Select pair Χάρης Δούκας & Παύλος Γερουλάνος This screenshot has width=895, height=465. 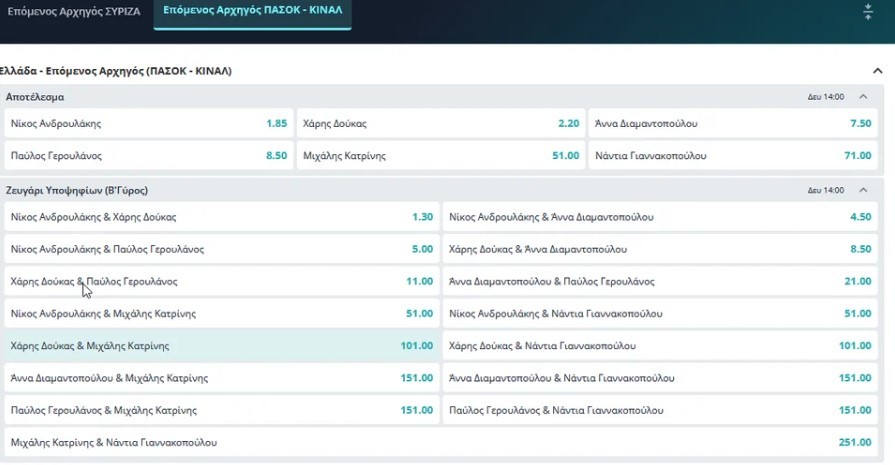222,281
